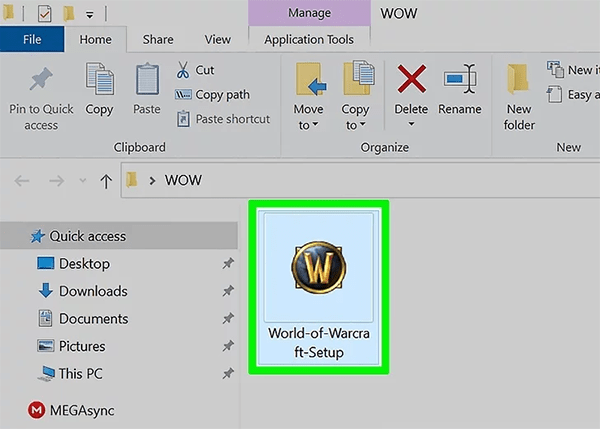
Task: Click the MEGAsync red icon
Action: (36, 410)
